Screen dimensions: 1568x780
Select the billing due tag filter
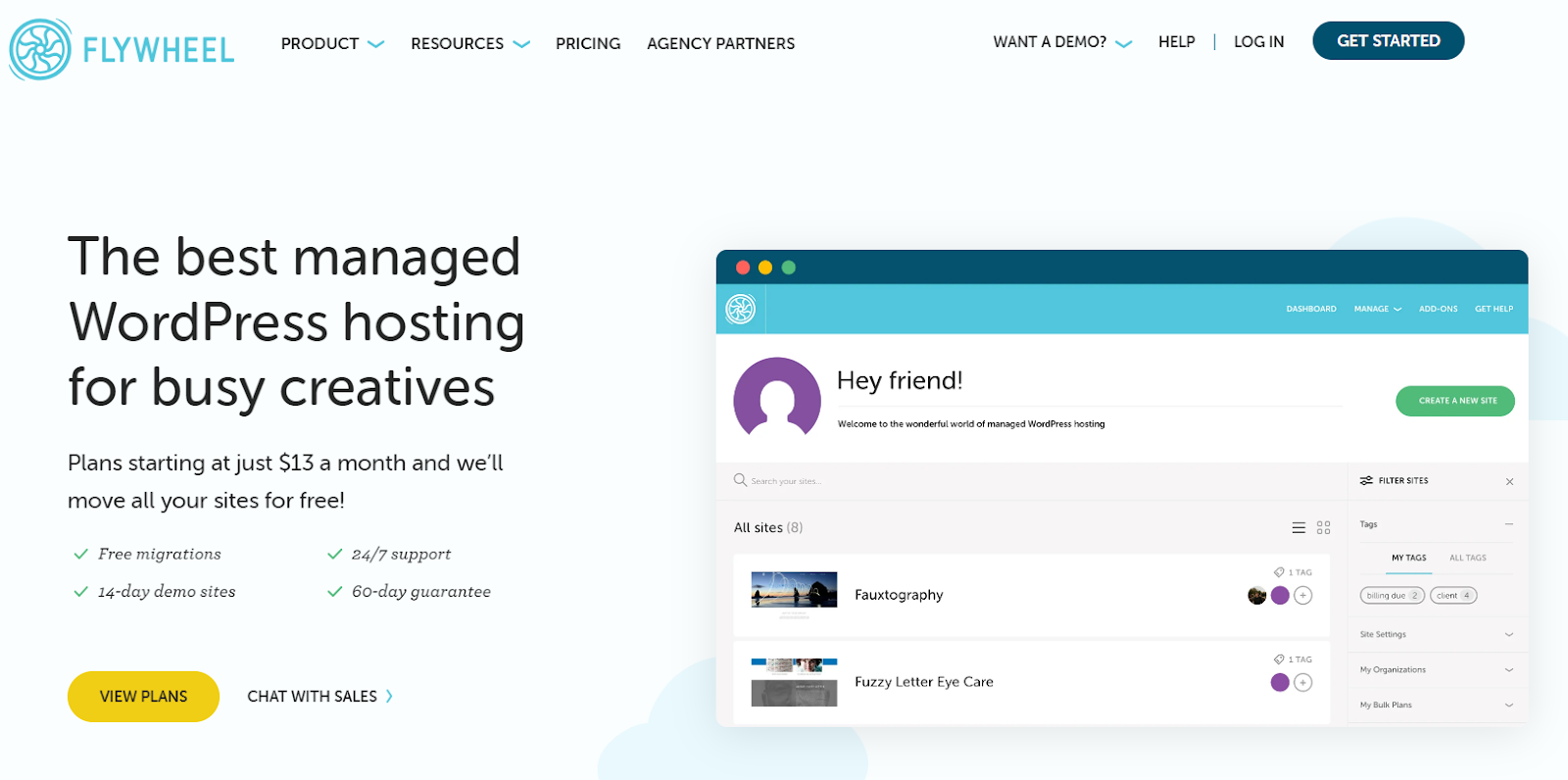tap(1392, 595)
